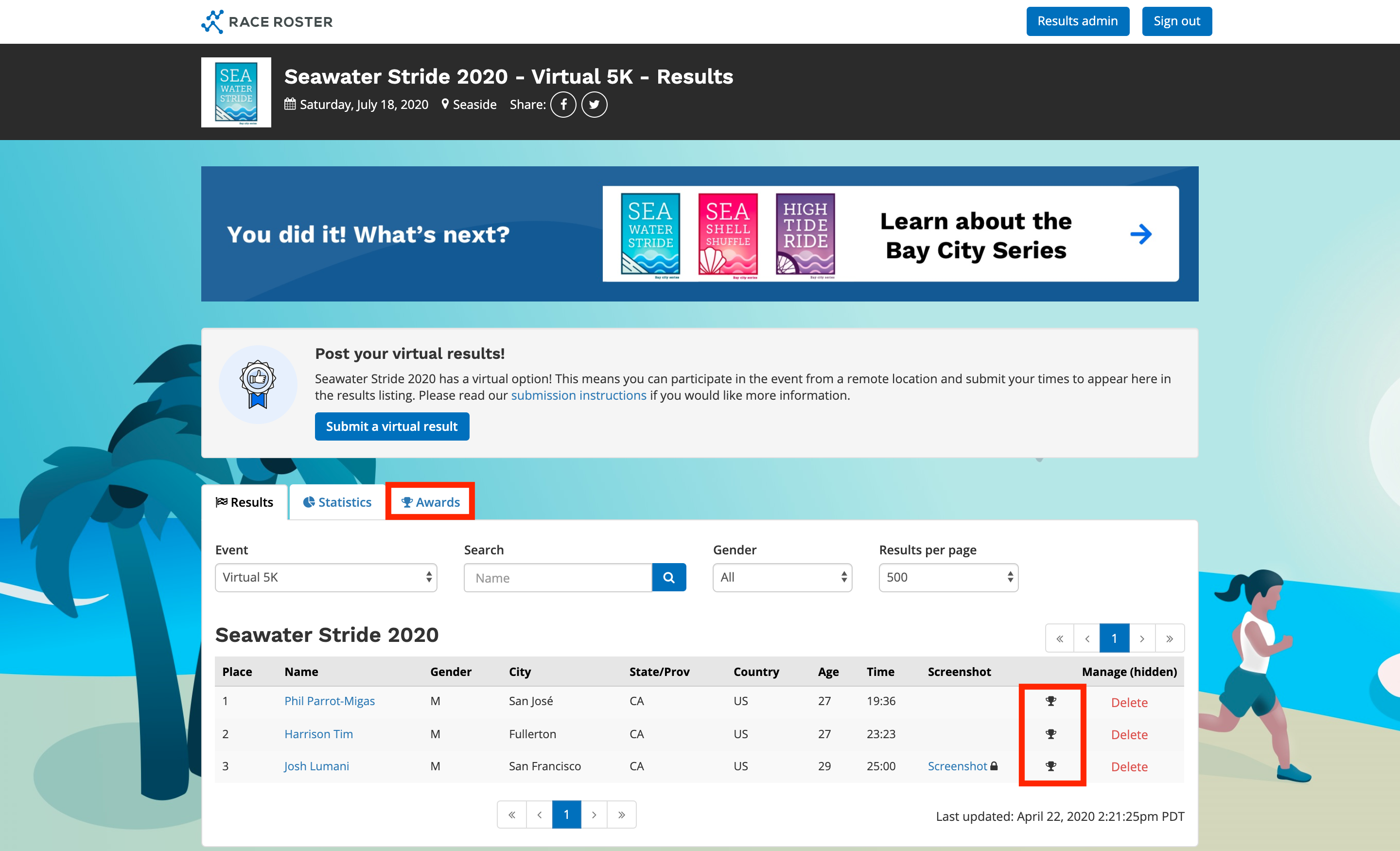
Task: Go to previous page in top pagination
Action: click(1087, 638)
